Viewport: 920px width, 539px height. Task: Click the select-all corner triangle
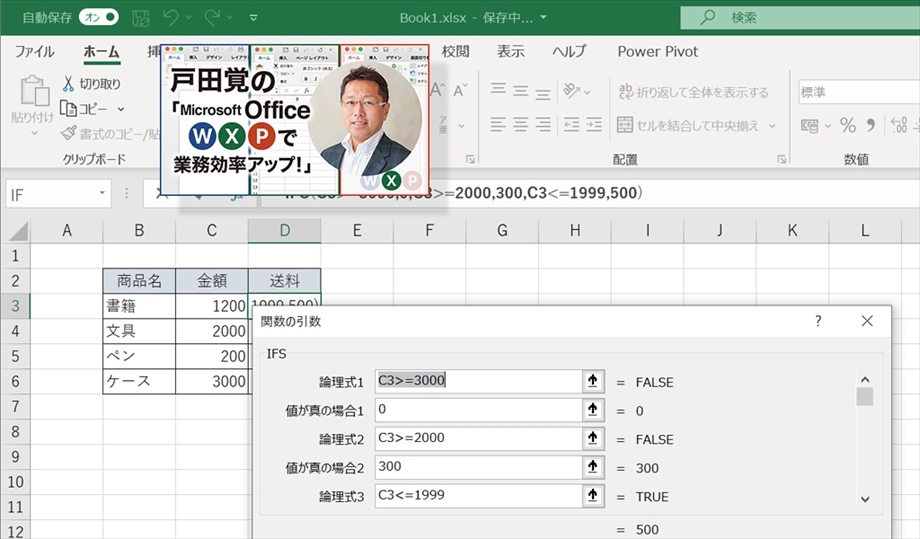(x=18, y=231)
